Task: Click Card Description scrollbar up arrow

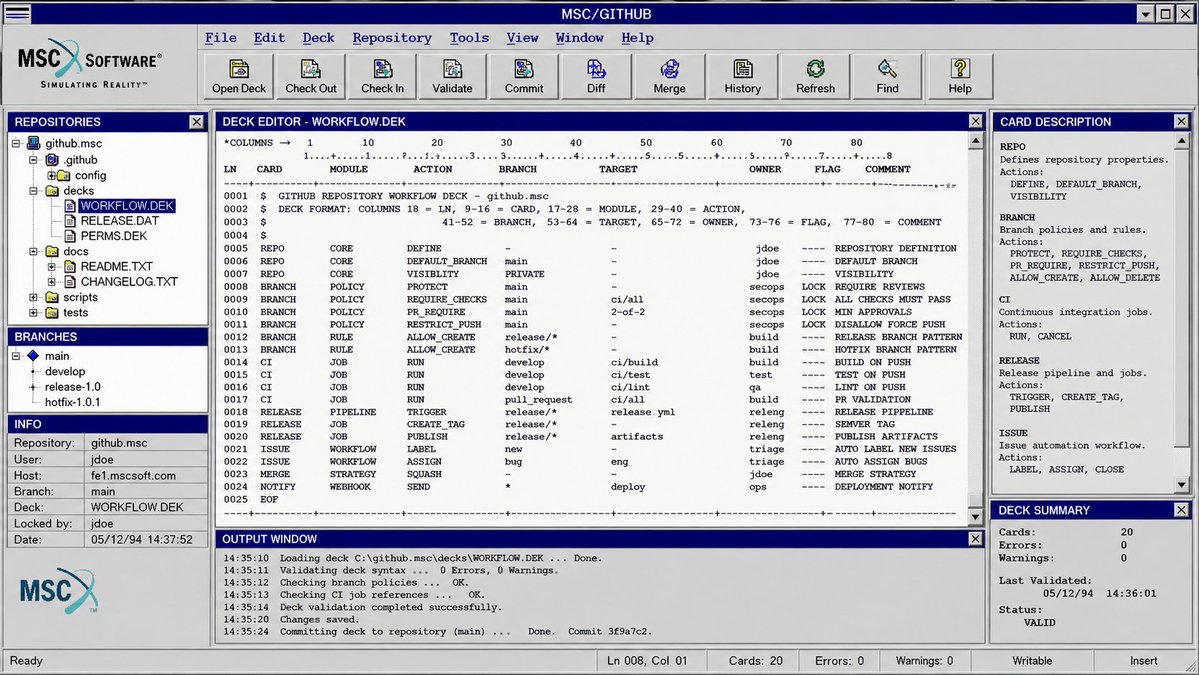Action: click(1181, 141)
